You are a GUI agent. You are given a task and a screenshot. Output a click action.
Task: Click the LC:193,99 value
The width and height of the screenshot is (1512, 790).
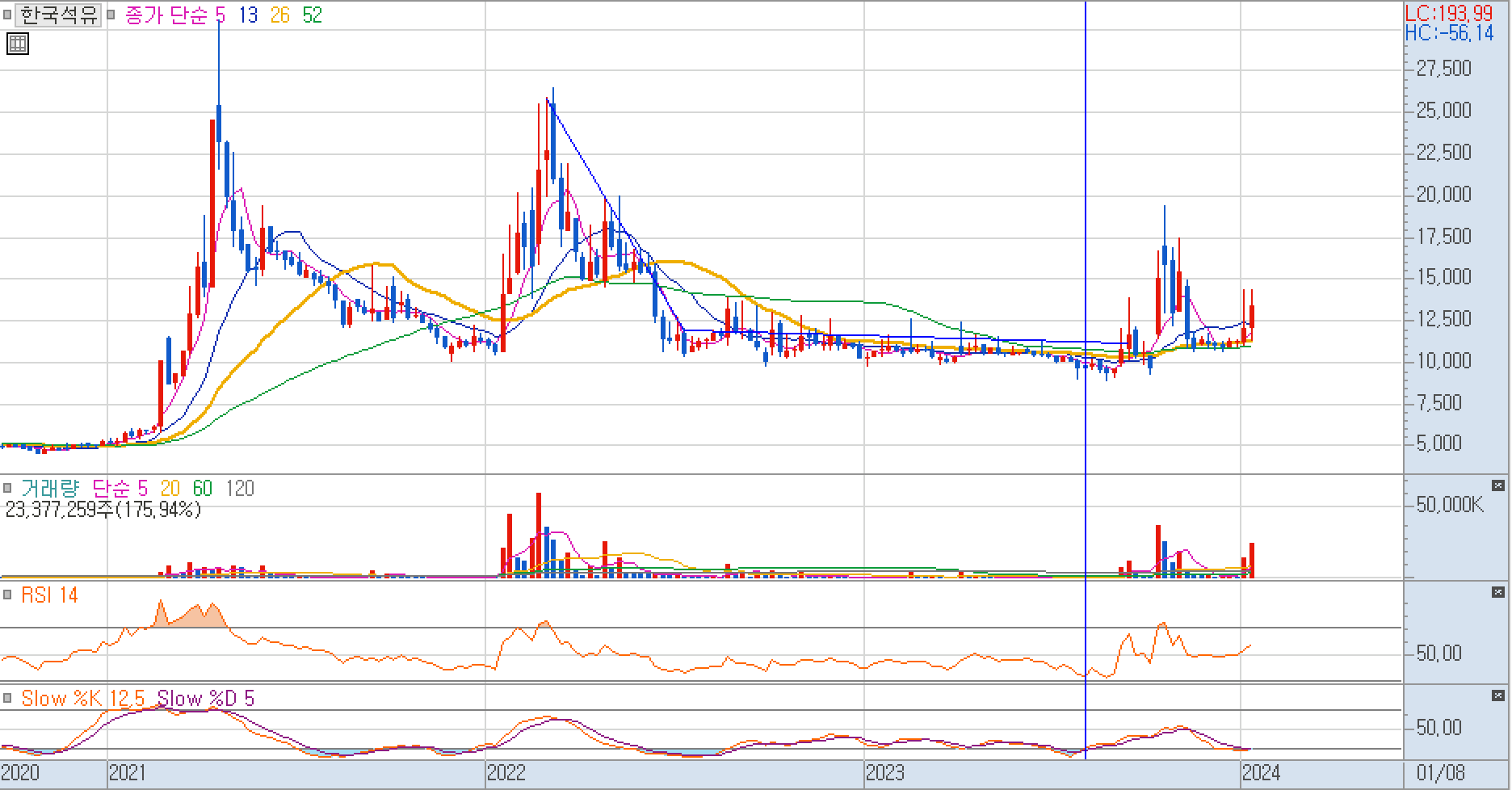pyautogui.click(x=1449, y=13)
